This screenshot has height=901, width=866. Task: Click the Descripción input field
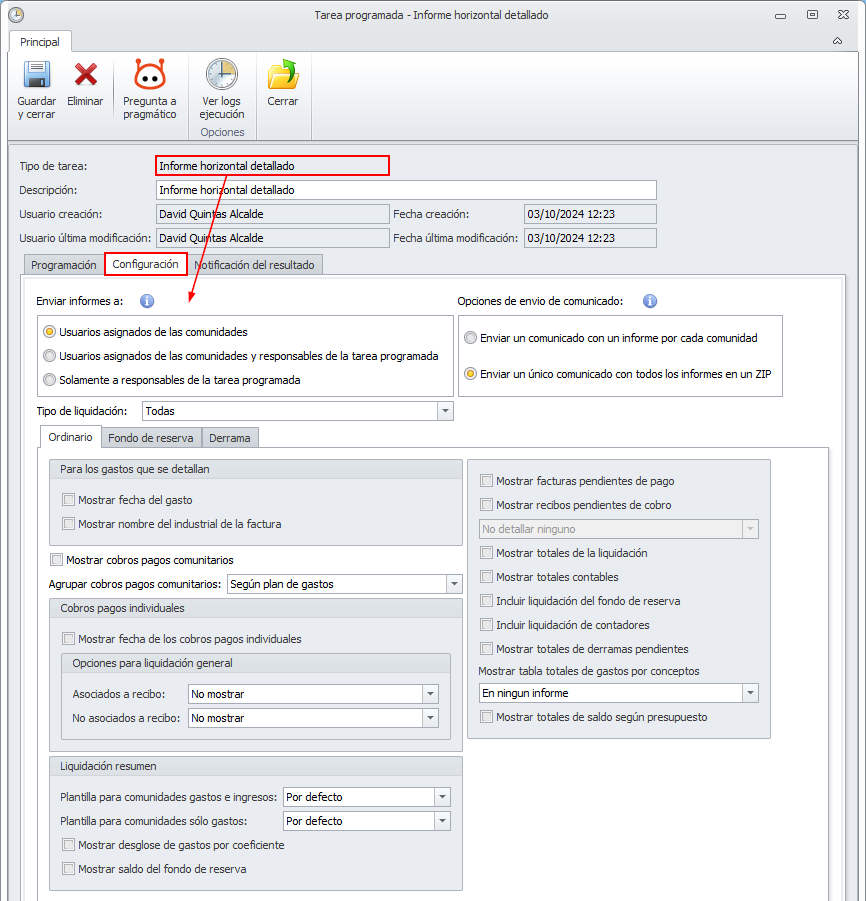click(406, 190)
